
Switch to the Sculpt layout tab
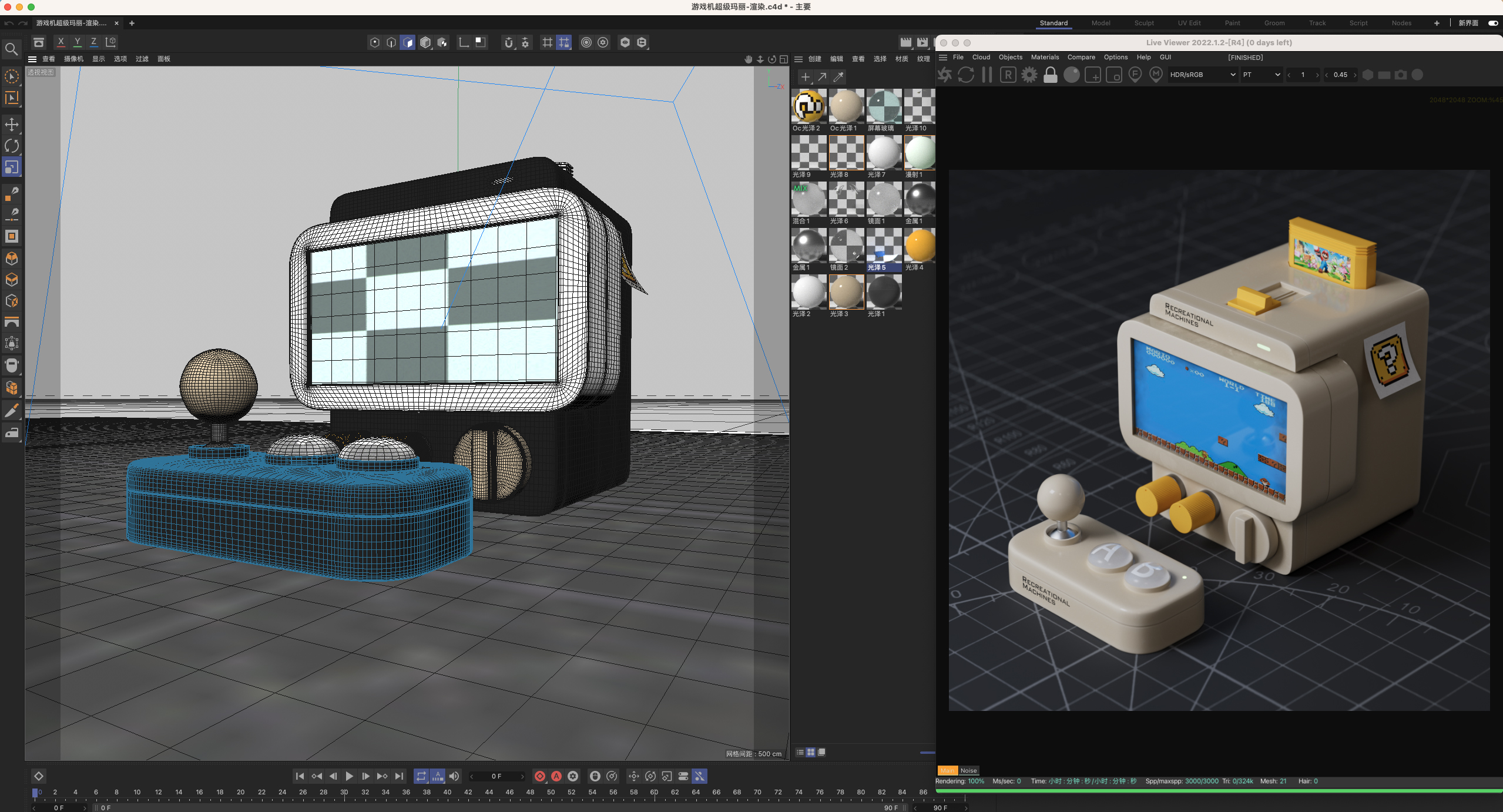[1143, 23]
